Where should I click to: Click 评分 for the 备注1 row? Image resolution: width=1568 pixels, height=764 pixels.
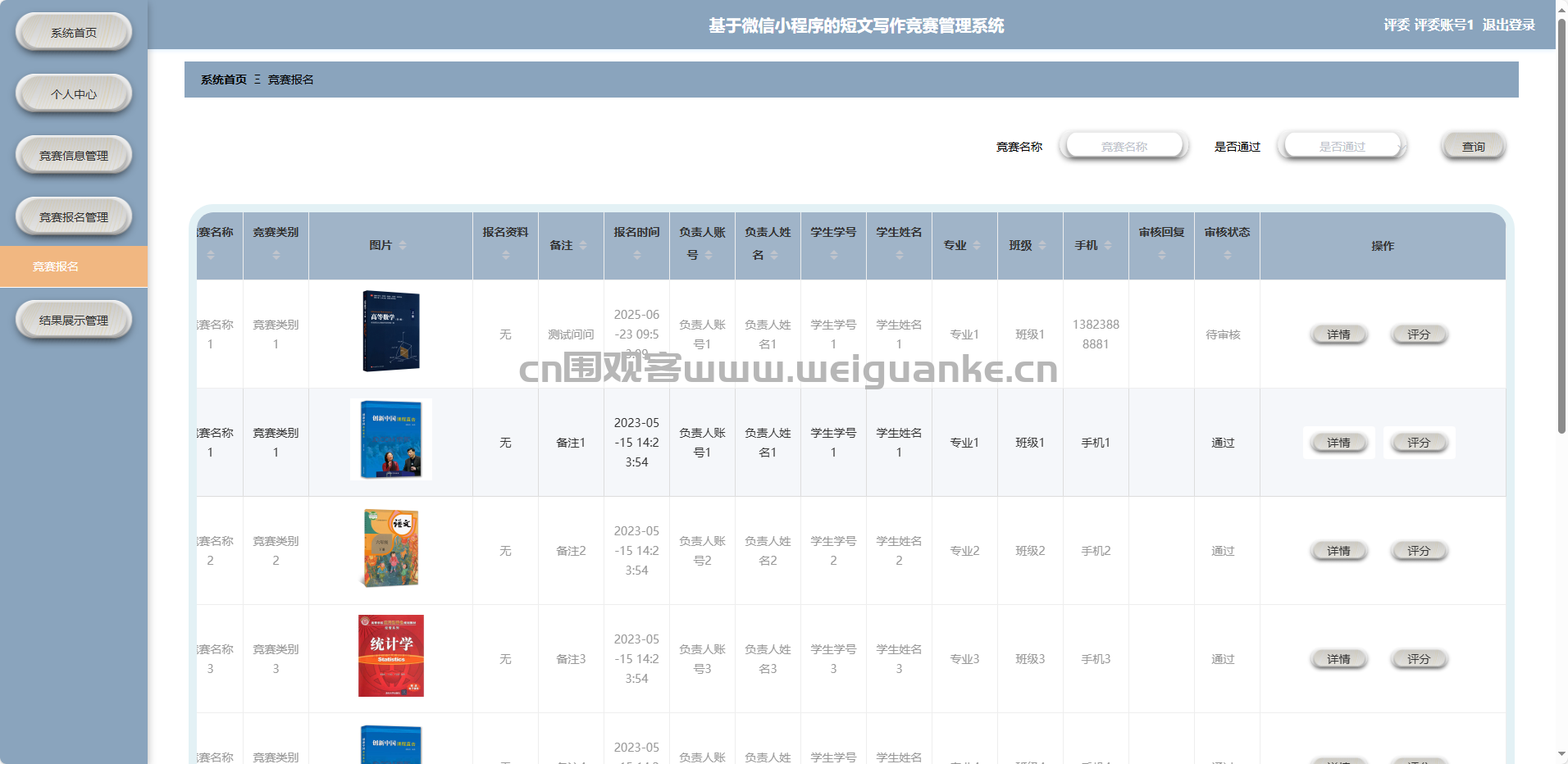click(1419, 443)
